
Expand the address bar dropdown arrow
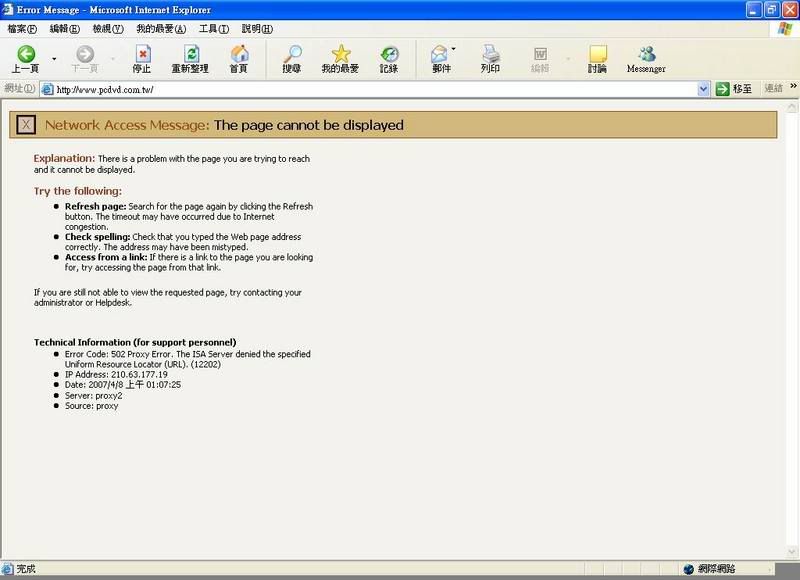[x=703, y=89]
